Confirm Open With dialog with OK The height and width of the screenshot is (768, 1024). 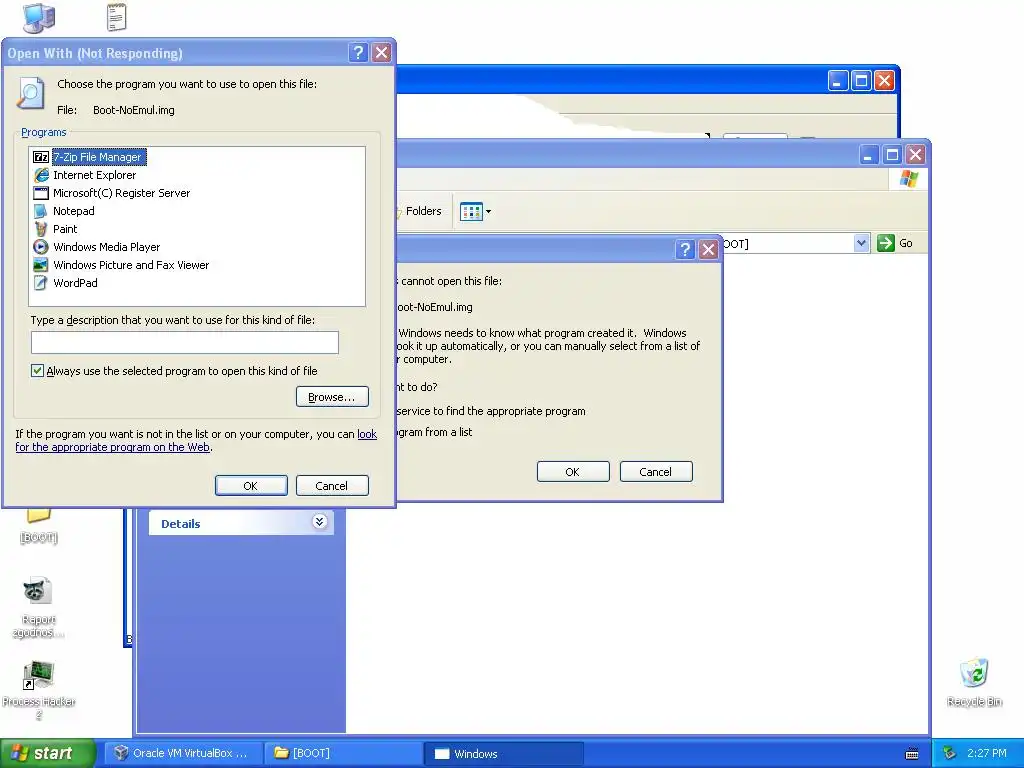251,485
